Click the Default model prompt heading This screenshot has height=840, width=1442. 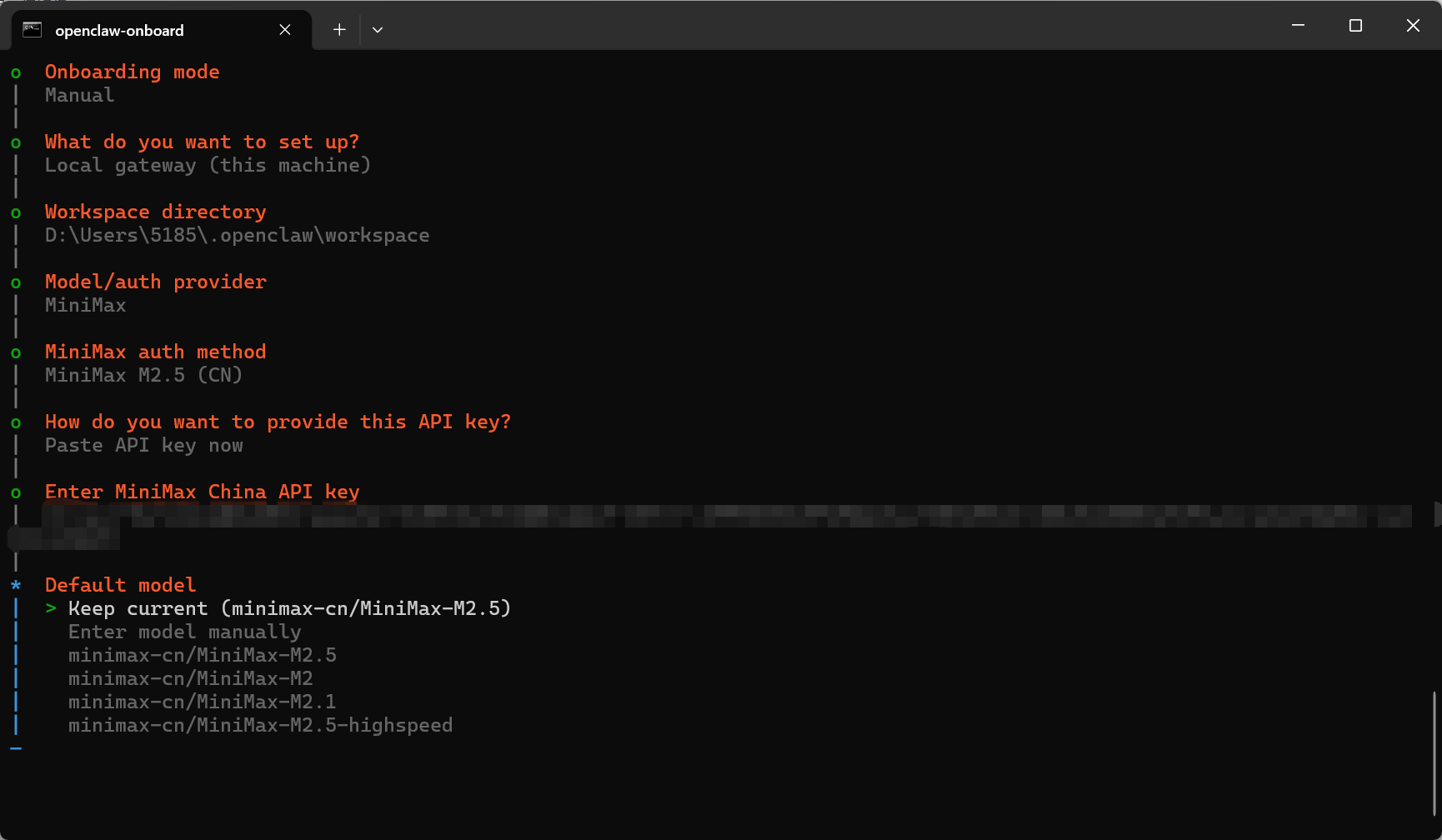coord(120,585)
